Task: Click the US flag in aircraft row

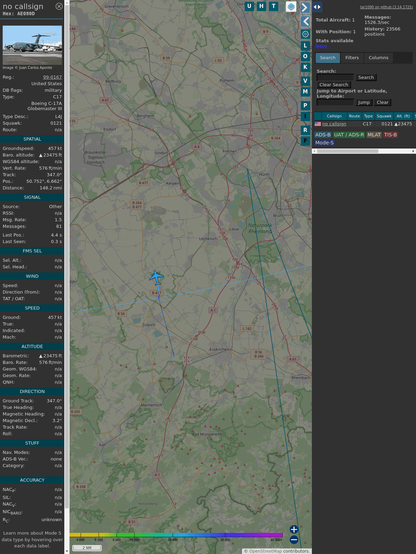Action: pyautogui.click(x=318, y=124)
